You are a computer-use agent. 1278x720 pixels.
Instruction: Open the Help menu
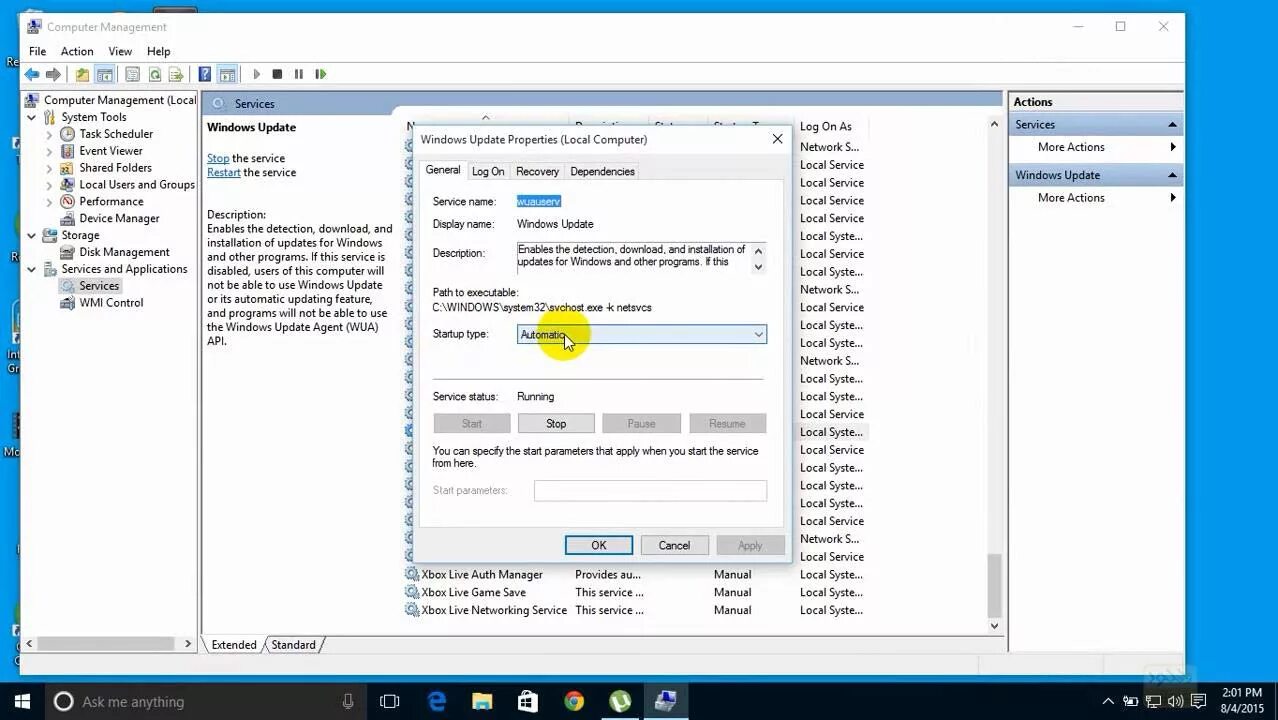[159, 51]
